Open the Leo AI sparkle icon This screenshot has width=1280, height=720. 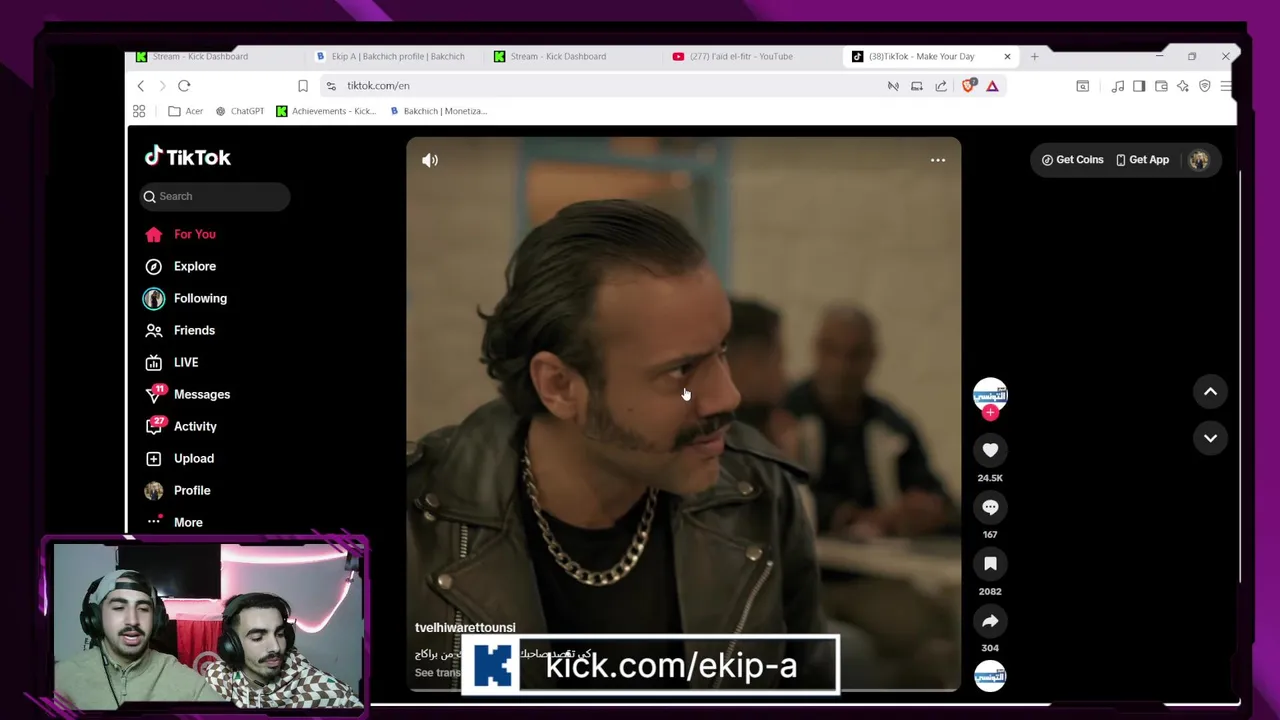click(x=1183, y=86)
